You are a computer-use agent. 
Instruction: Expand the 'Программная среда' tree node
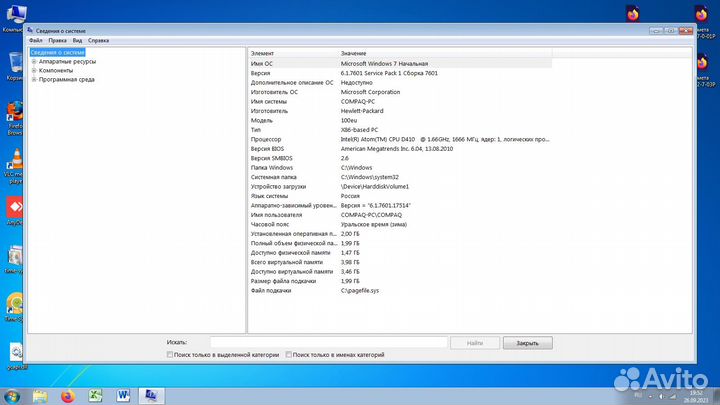point(34,79)
